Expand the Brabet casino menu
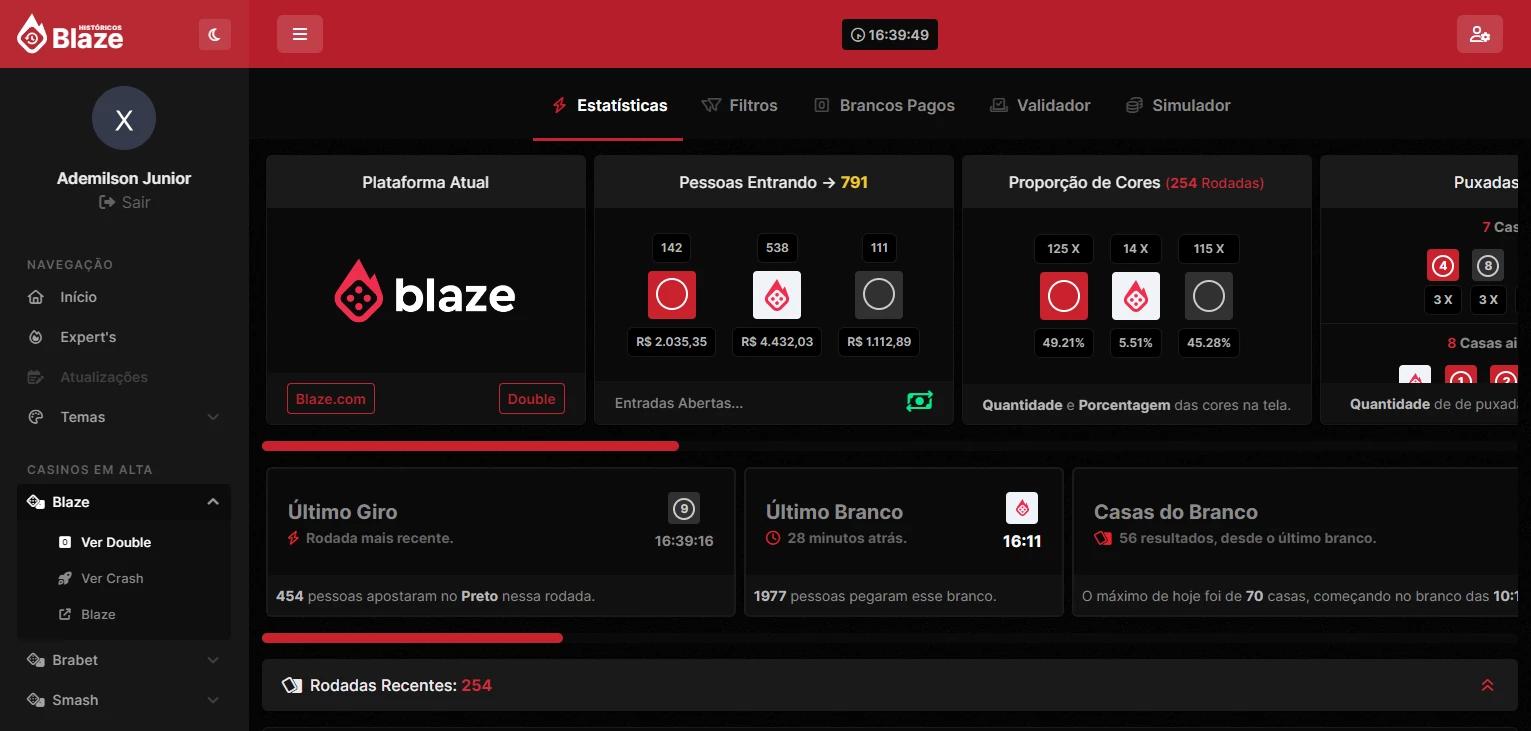 click(124, 660)
